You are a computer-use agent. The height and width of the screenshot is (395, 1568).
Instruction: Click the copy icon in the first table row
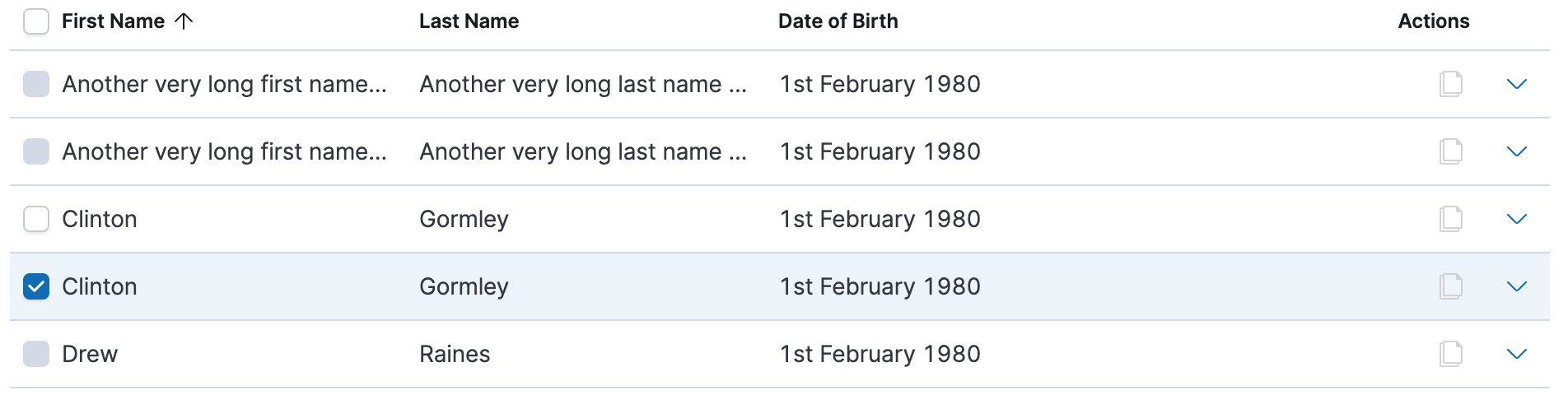[1450, 84]
